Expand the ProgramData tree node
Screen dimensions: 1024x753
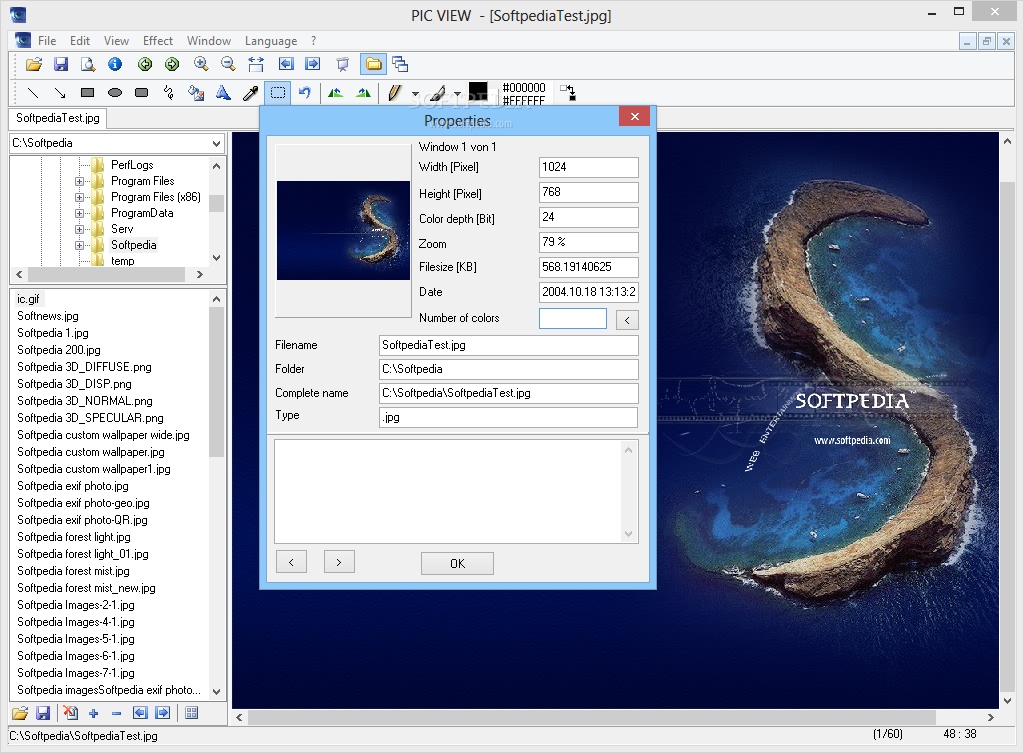(x=79, y=214)
